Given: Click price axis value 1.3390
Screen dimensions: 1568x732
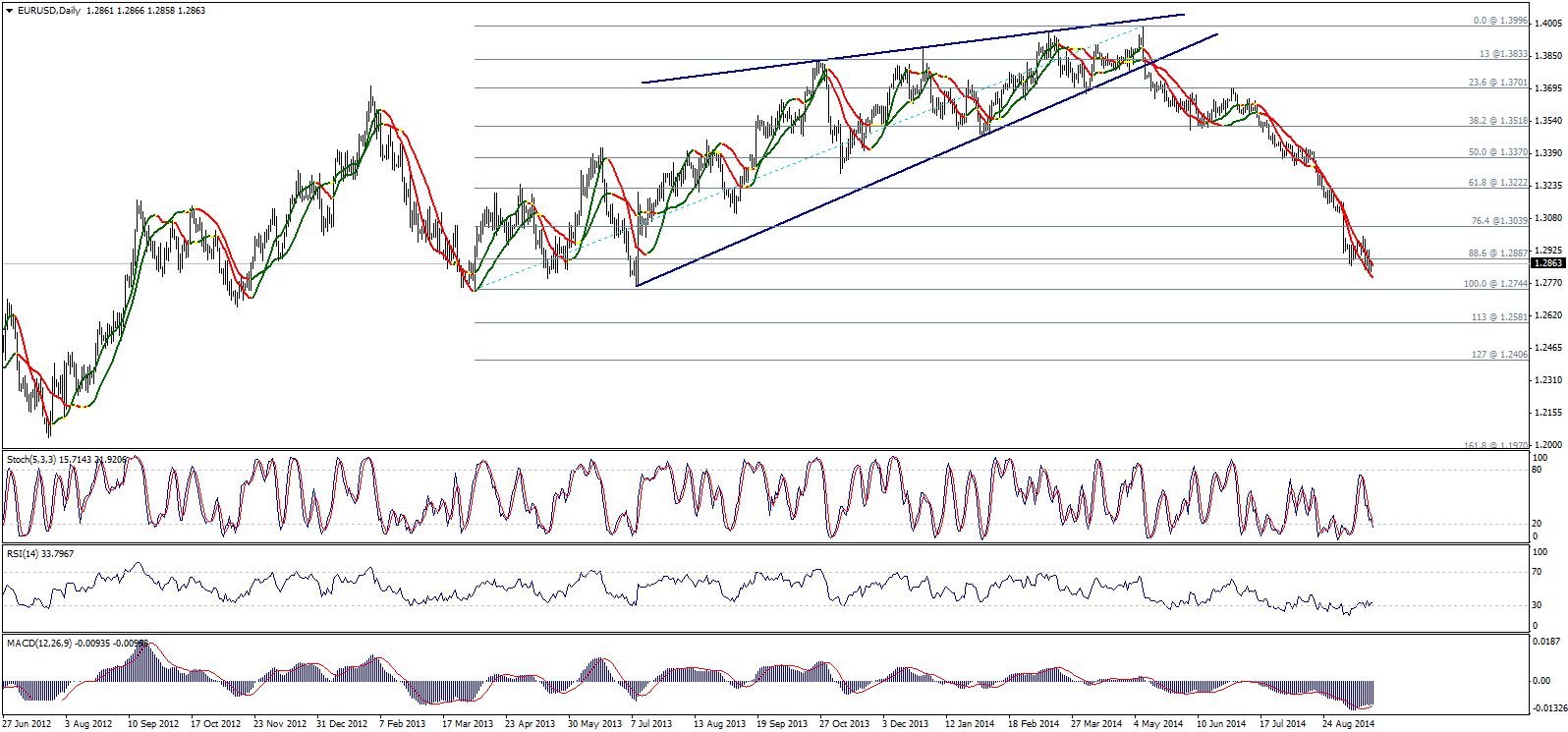Looking at the screenshot, I should 1548,153.
